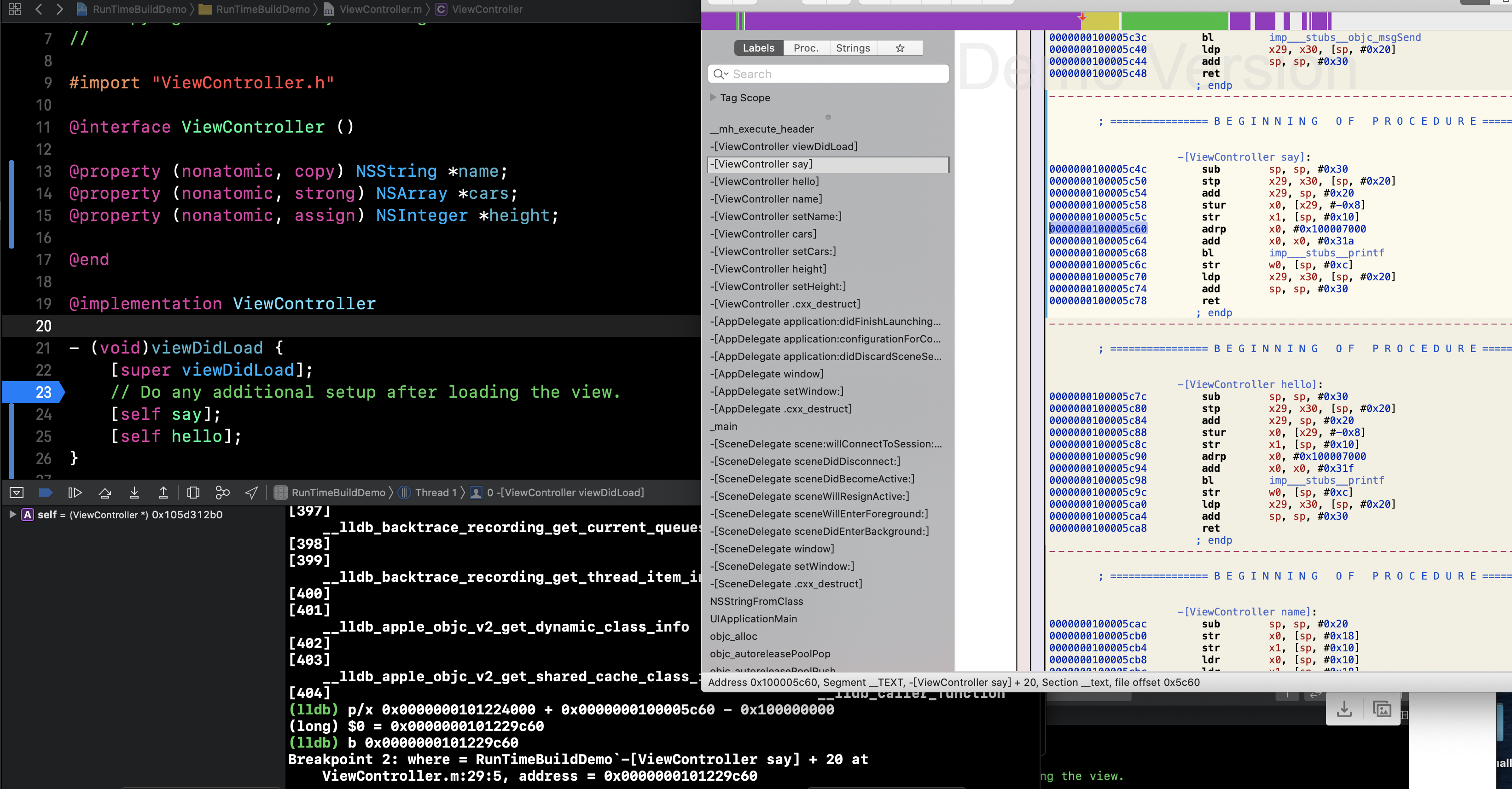This screenshot has height=789, width=1512.
Task: Click the @property NSString *name line
Action: pyautogui.click(x=288, y=171)
